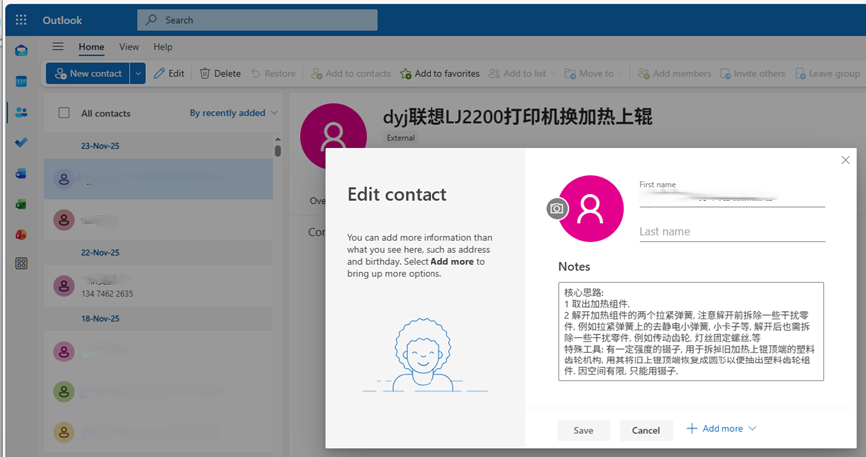Click contact avatar in Edit contact dialog

[590, 209]
